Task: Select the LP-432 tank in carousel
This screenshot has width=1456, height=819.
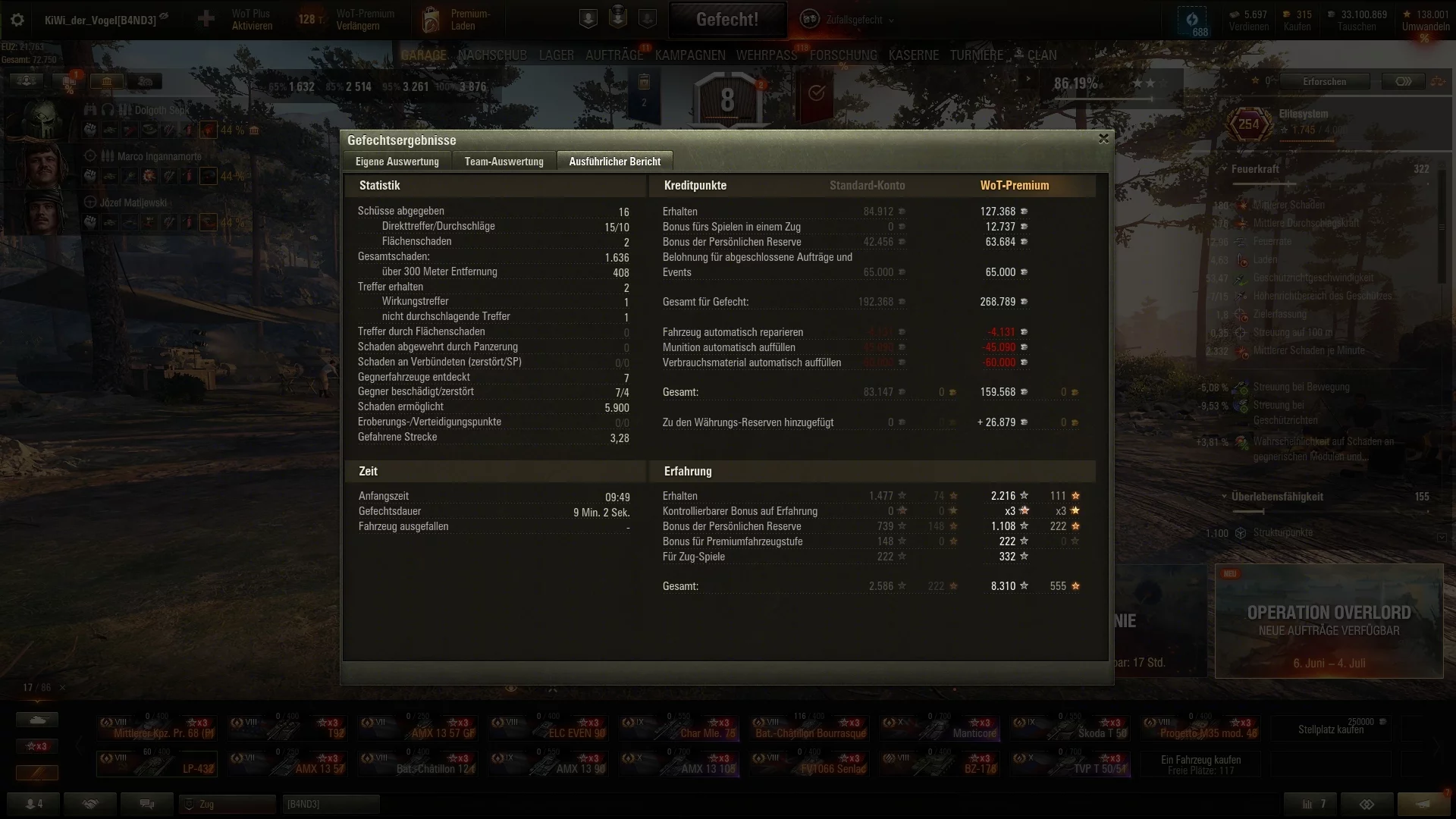Action: point(157,764)
